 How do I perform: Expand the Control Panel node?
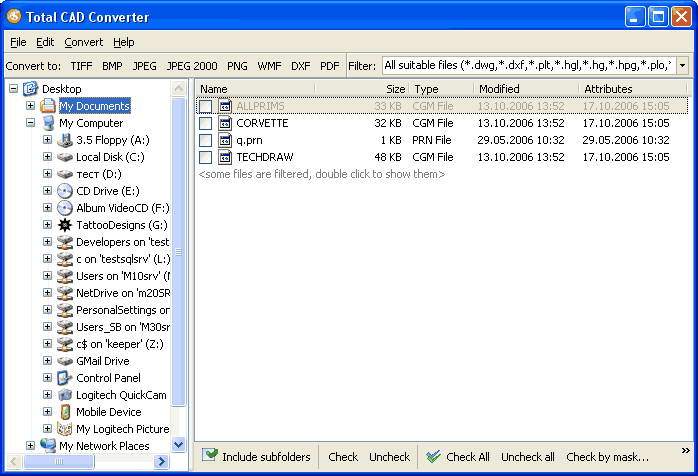tap(47, 378)
